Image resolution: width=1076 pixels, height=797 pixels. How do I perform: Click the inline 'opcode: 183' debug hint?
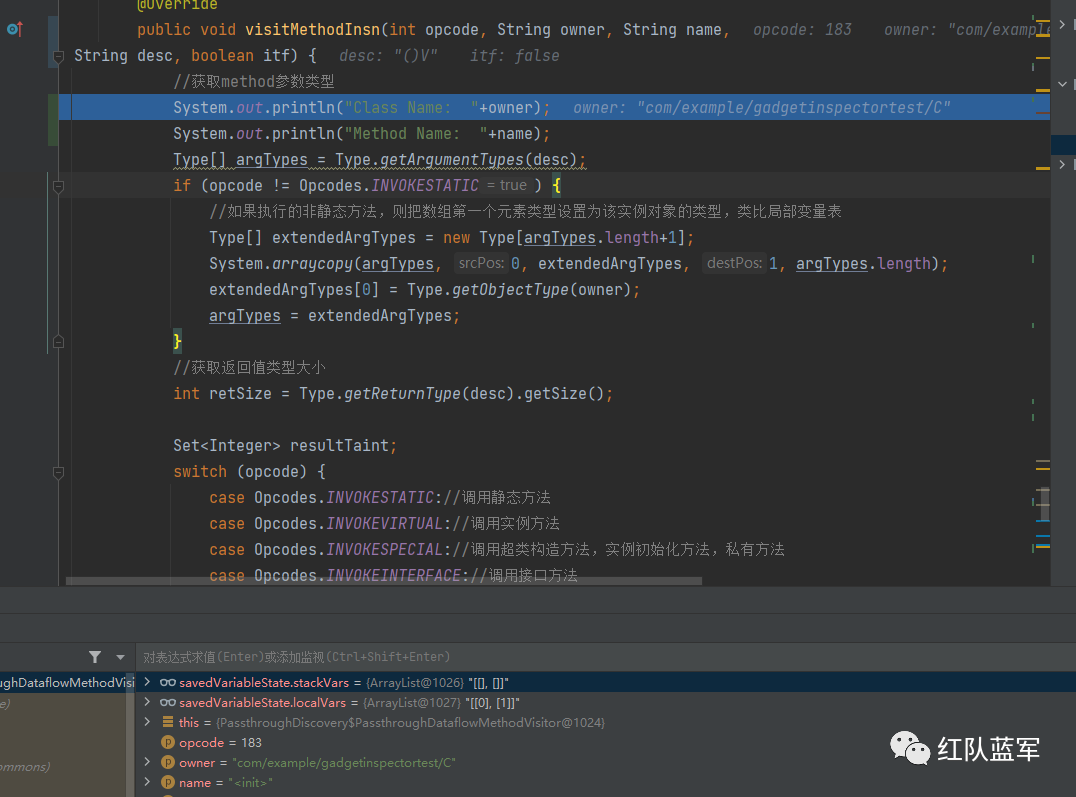click(x=802, y=30)
